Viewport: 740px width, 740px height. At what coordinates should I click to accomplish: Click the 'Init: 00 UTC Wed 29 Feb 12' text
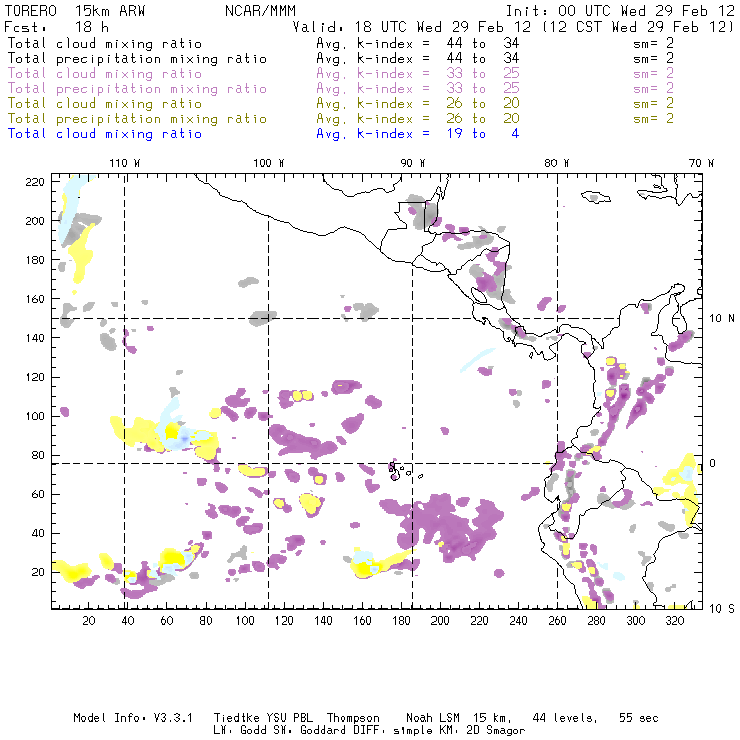[620, 11]
